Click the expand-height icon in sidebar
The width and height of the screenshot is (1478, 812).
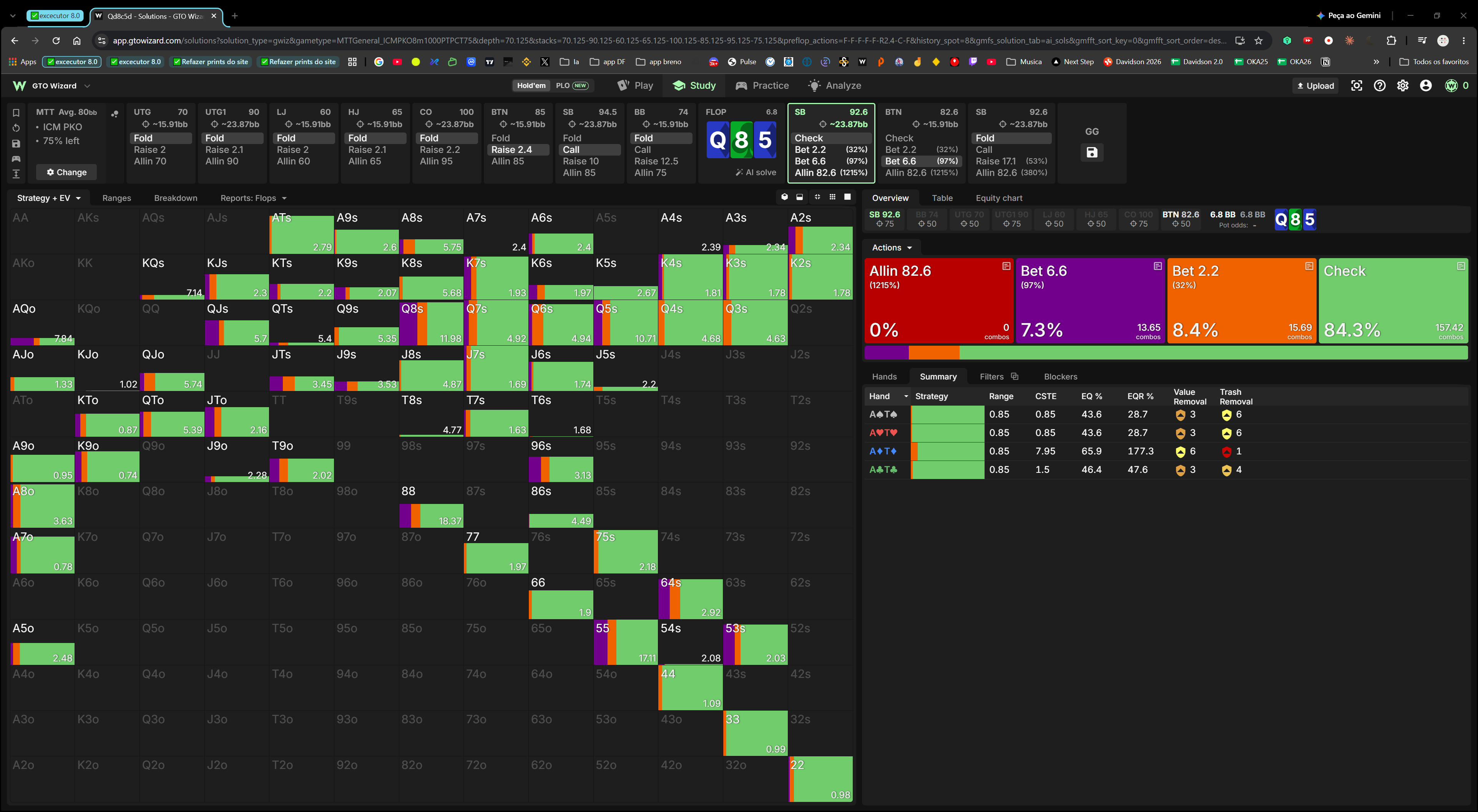coord(16,174)
